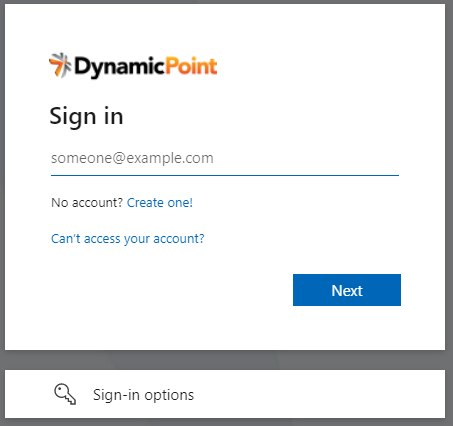
Task: Click the white Sign-in options panel bar
Action: [x=225, y=394]
